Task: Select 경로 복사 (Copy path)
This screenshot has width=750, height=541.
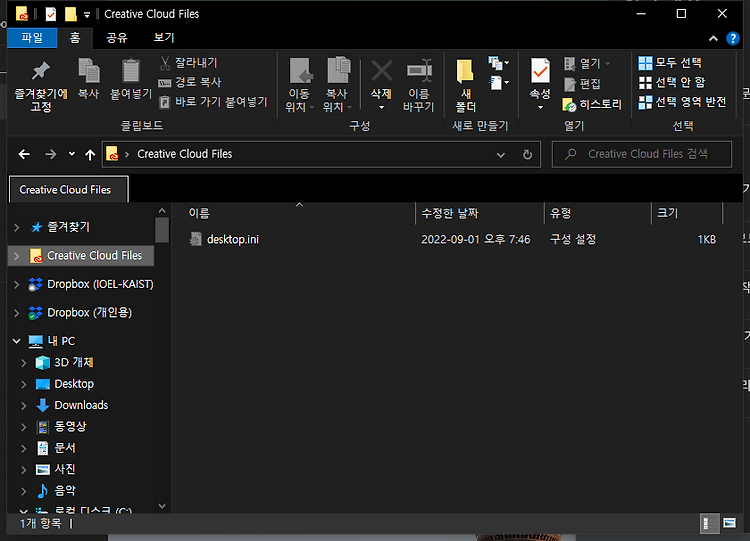Action: click(190, 82)
